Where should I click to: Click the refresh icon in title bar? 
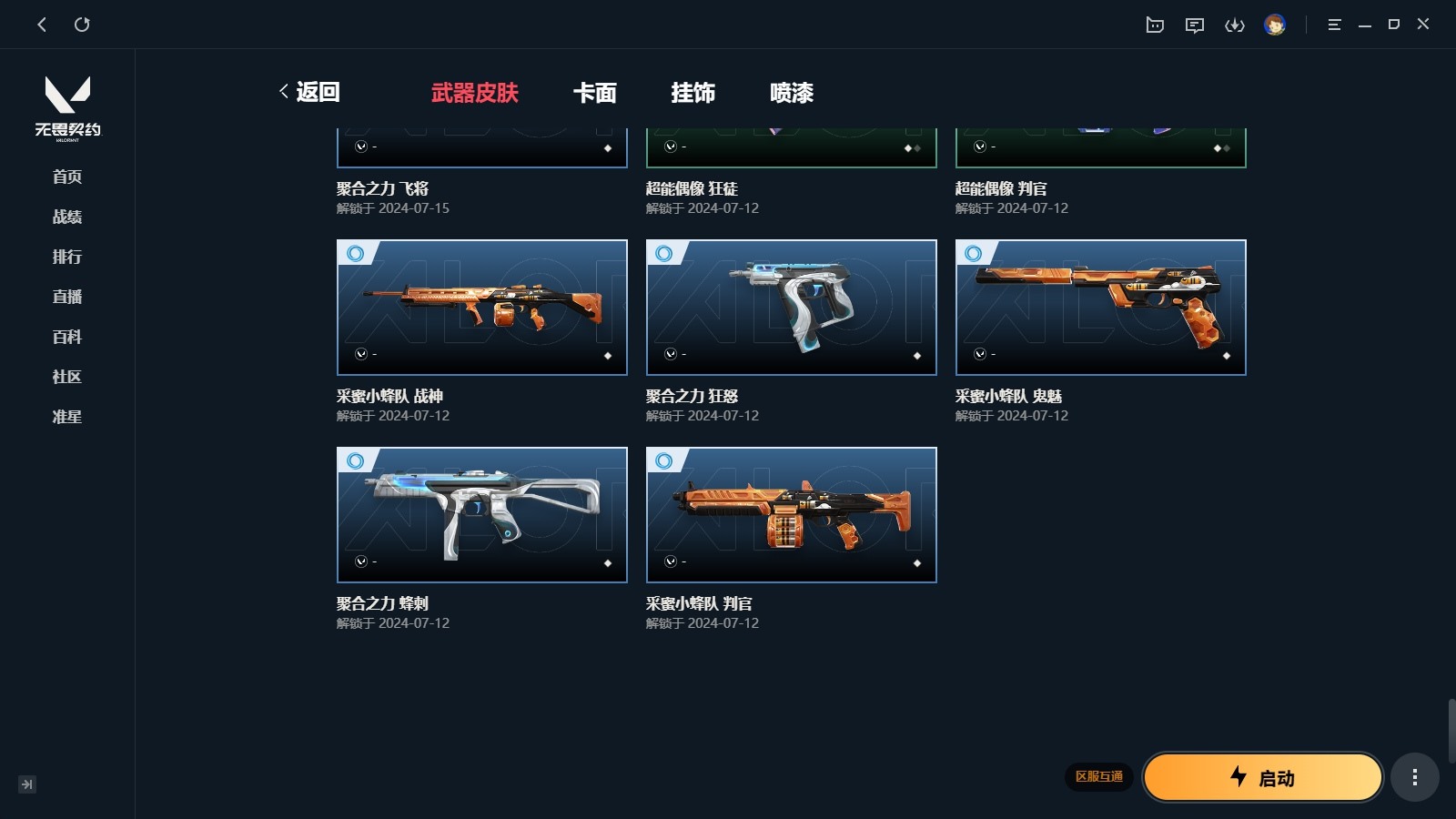(x=82, y=25)
